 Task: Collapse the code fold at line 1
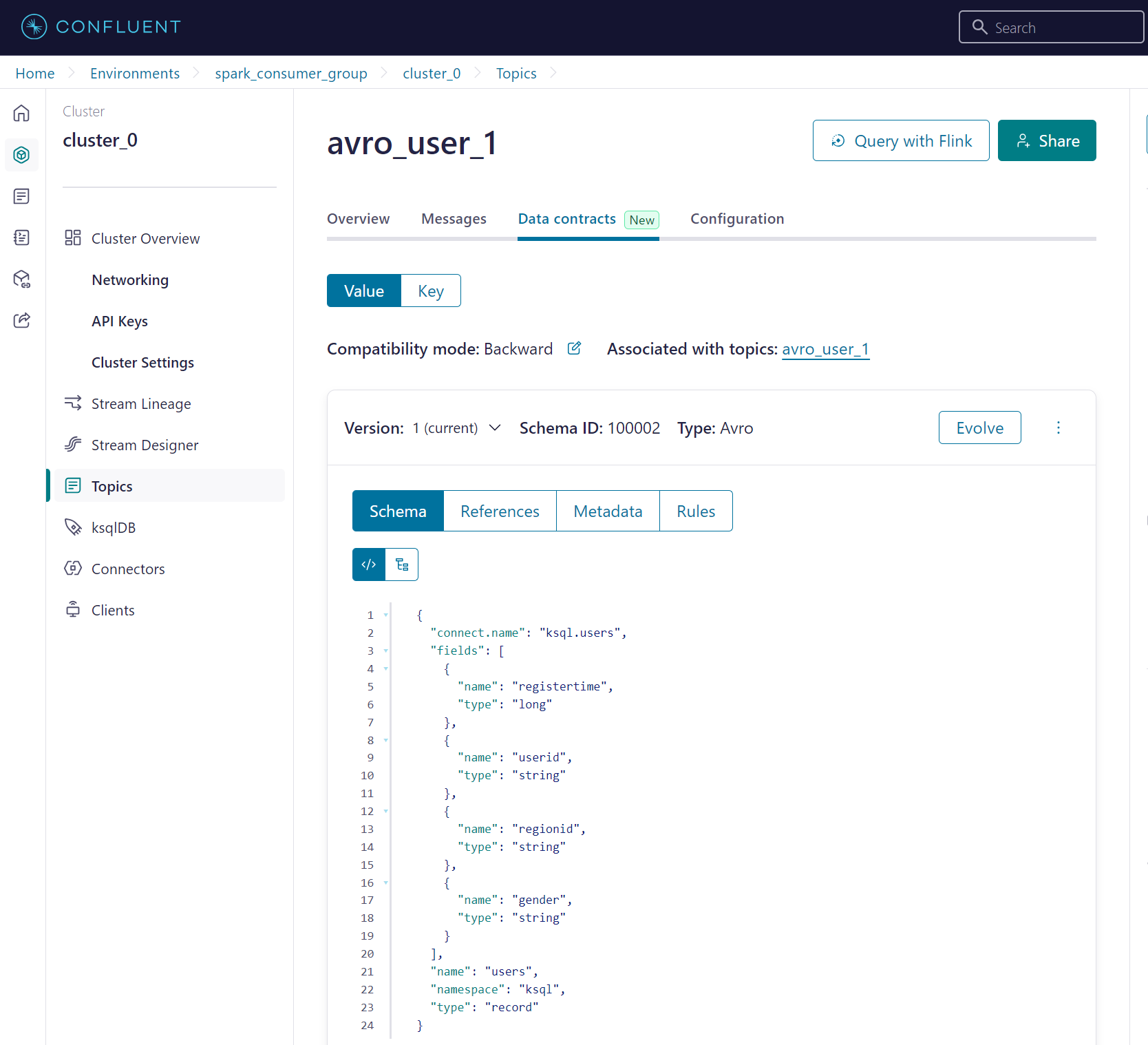click(386, 615)
